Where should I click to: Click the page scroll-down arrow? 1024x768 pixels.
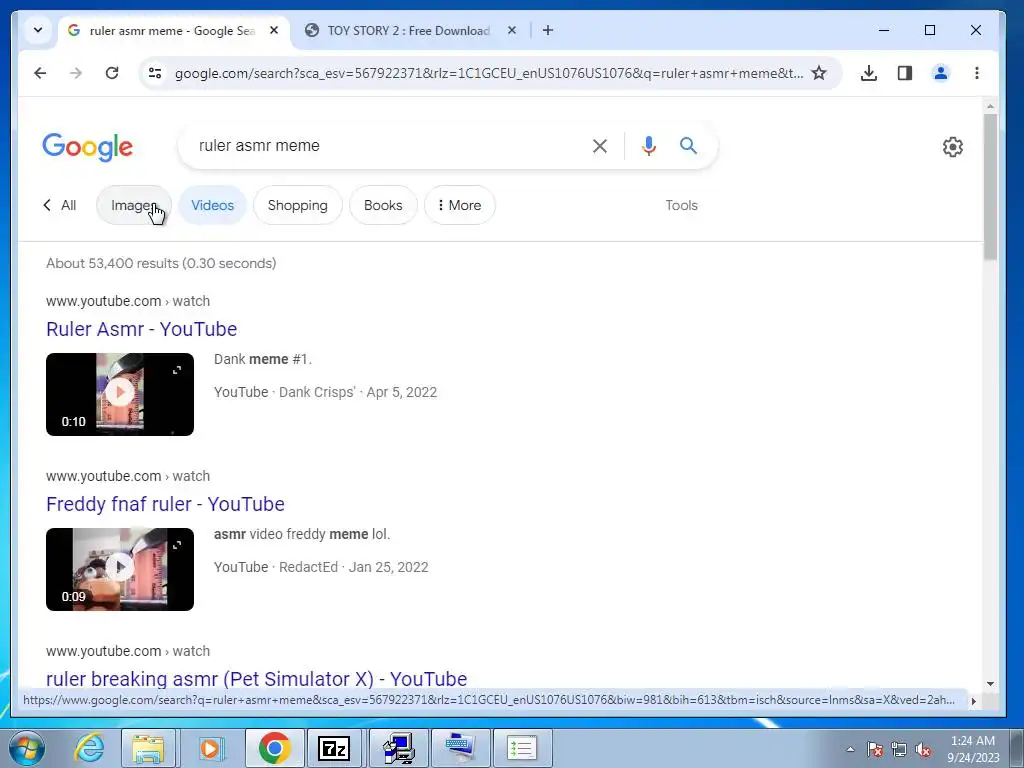tap(990, 684)
